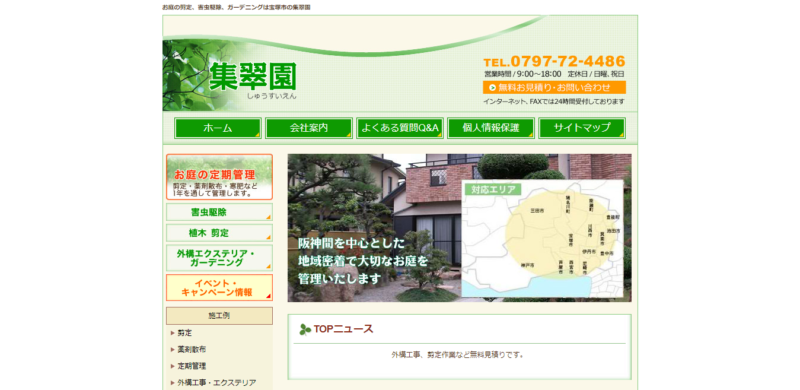The height and width of the screenshot is (390, 800).
Task: Open よくある質問Q&A menu item
Action: pos(400,128)
